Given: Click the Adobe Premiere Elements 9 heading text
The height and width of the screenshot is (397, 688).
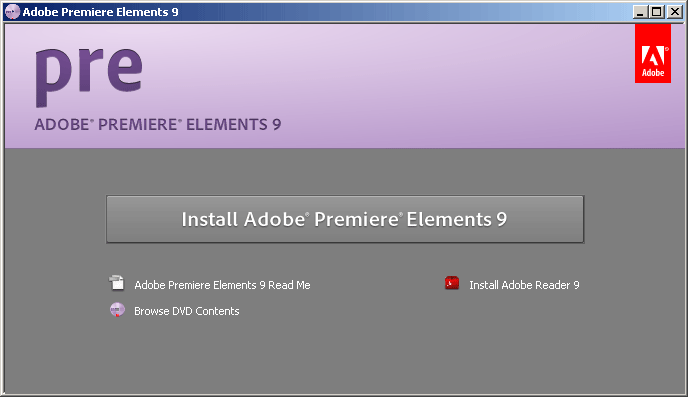Looking at the screenshot, I should [158, 125].
